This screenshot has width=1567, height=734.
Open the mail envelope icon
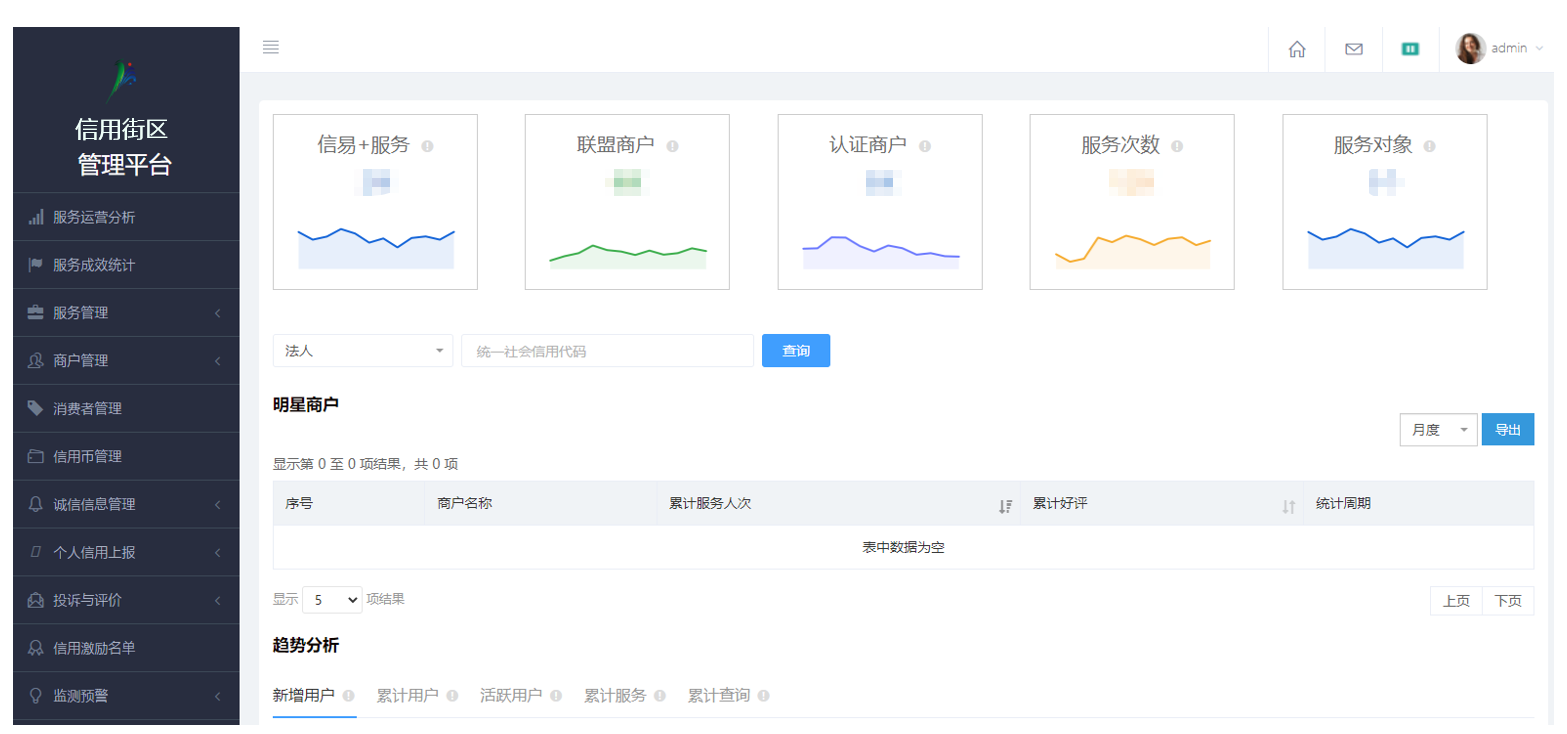(x=1353, y=49)
